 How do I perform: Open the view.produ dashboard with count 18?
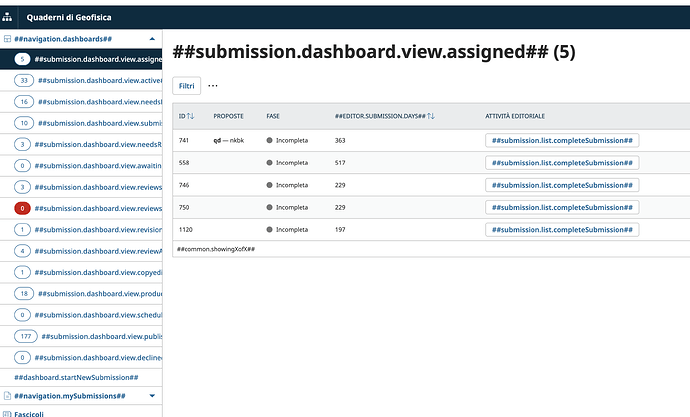tap(81, 294)
